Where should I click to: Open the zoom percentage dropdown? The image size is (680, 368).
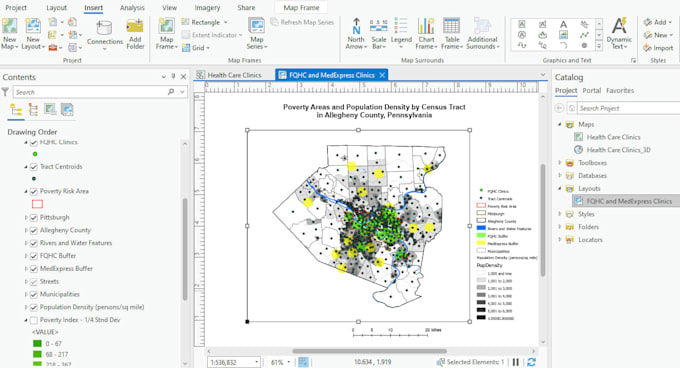point(288,362)
